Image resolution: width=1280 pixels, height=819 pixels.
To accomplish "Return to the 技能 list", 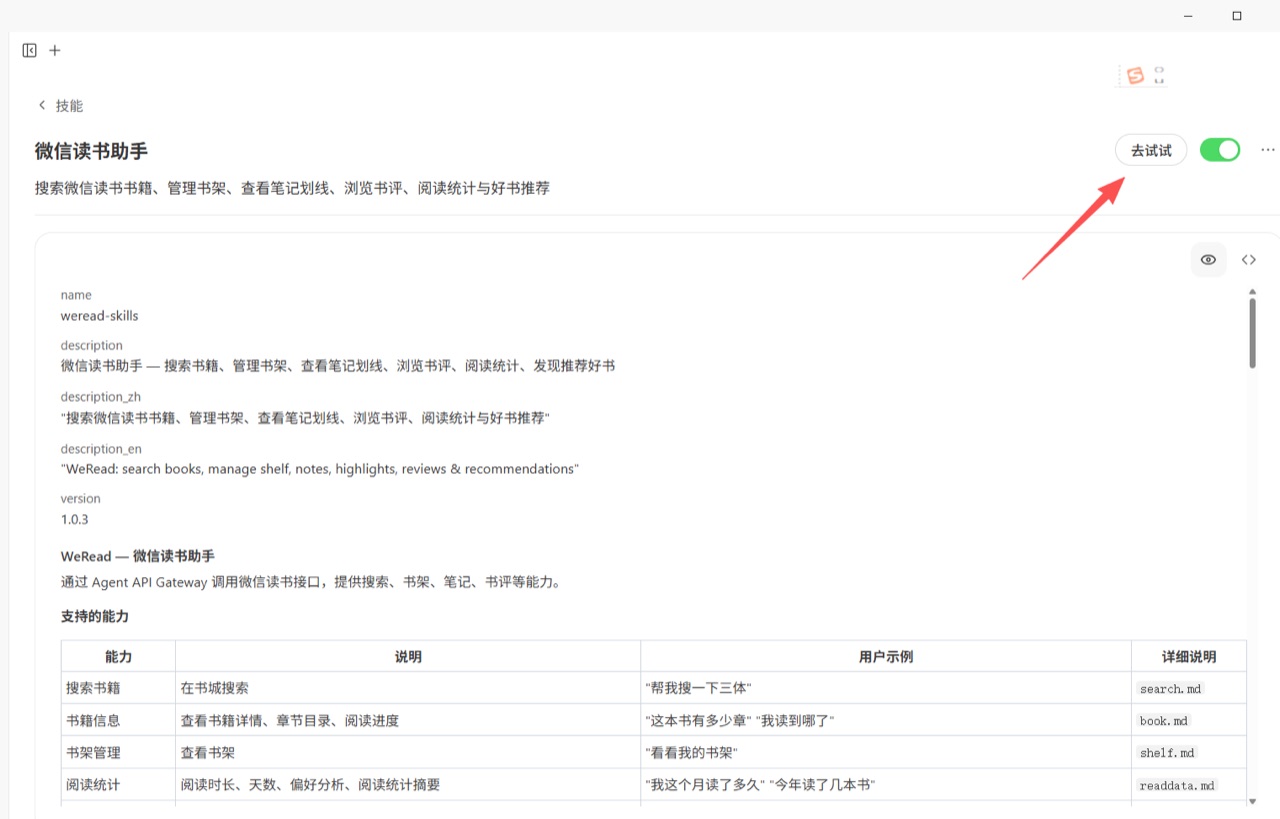I will click(x=69, y=105).
